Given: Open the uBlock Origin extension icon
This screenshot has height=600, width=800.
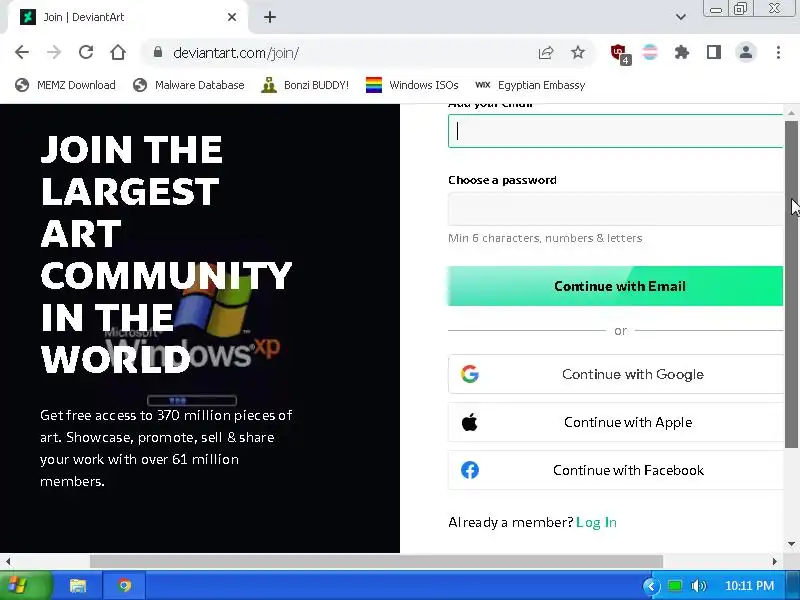Looking at the screenshot, I should coord(620,54).
